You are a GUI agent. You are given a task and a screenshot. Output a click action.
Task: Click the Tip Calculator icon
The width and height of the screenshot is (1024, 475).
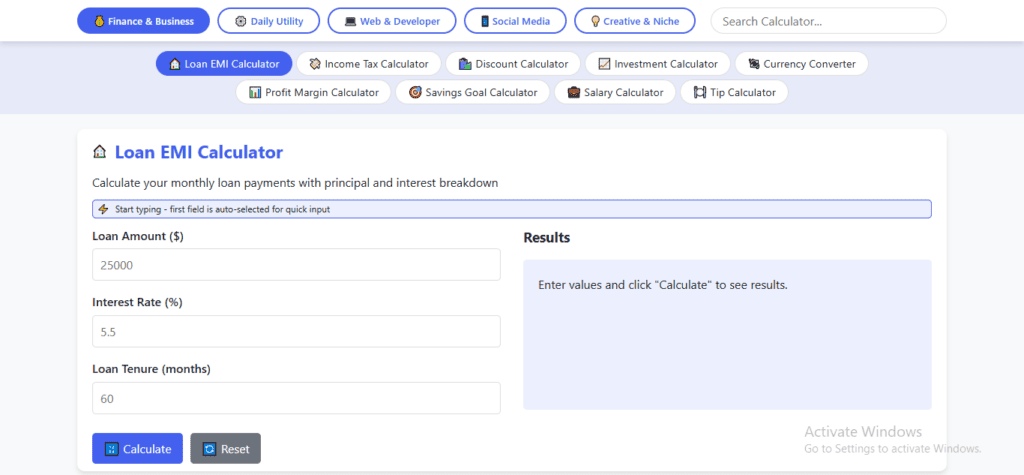point(700,92)
